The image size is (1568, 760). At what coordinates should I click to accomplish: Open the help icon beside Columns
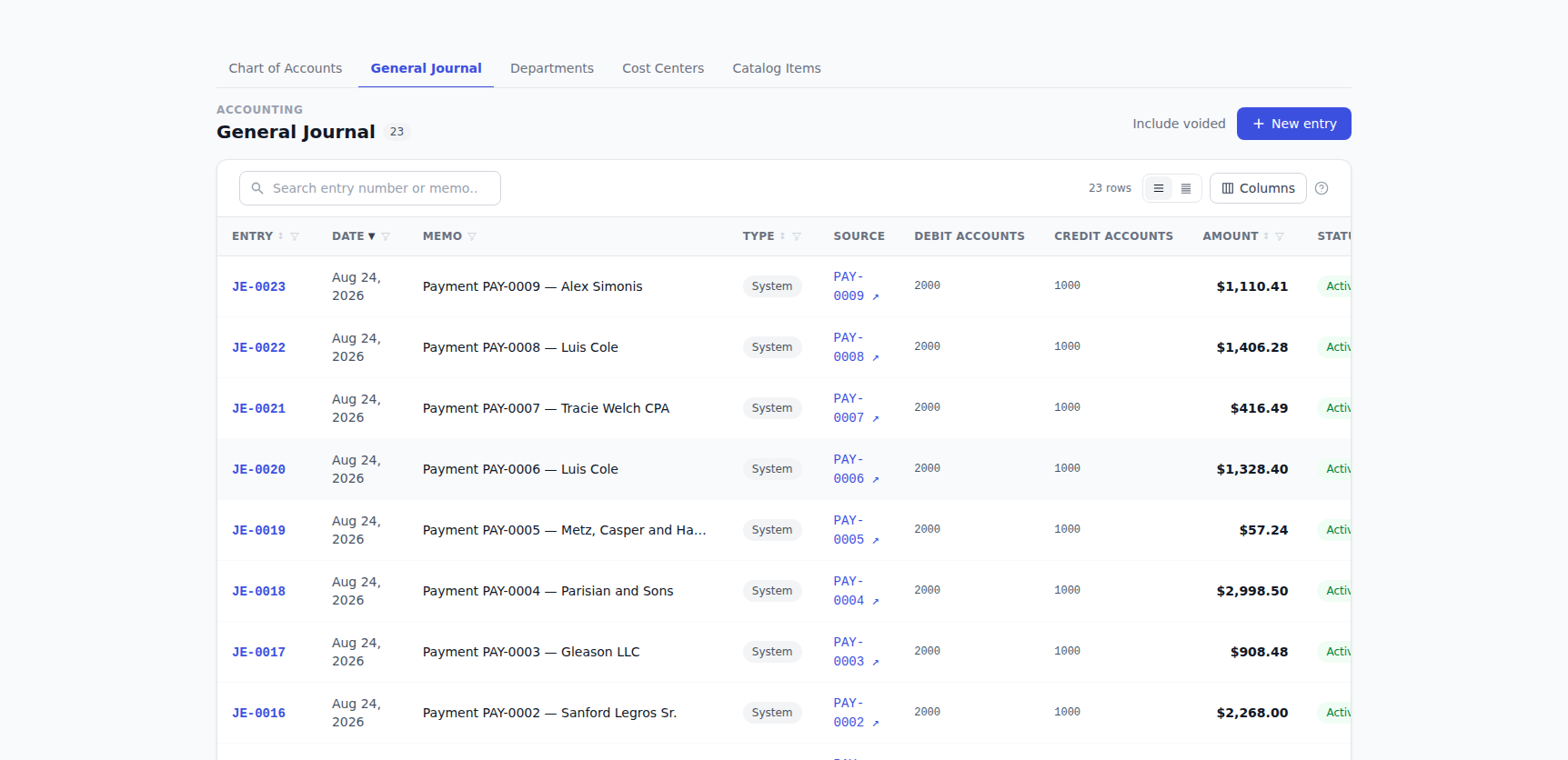[1322, 188]
